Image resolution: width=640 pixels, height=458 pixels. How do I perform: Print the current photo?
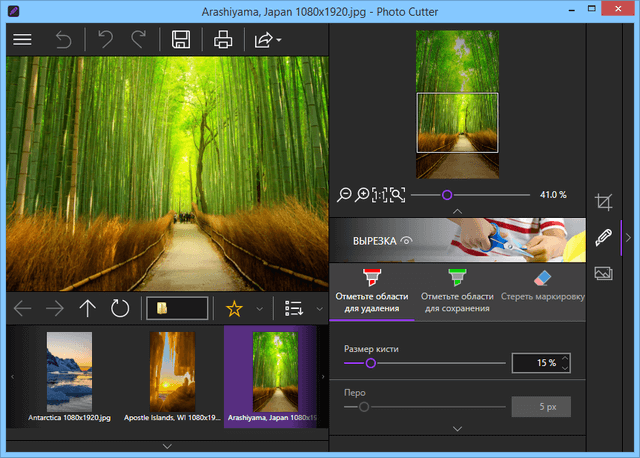coord(223,40)
